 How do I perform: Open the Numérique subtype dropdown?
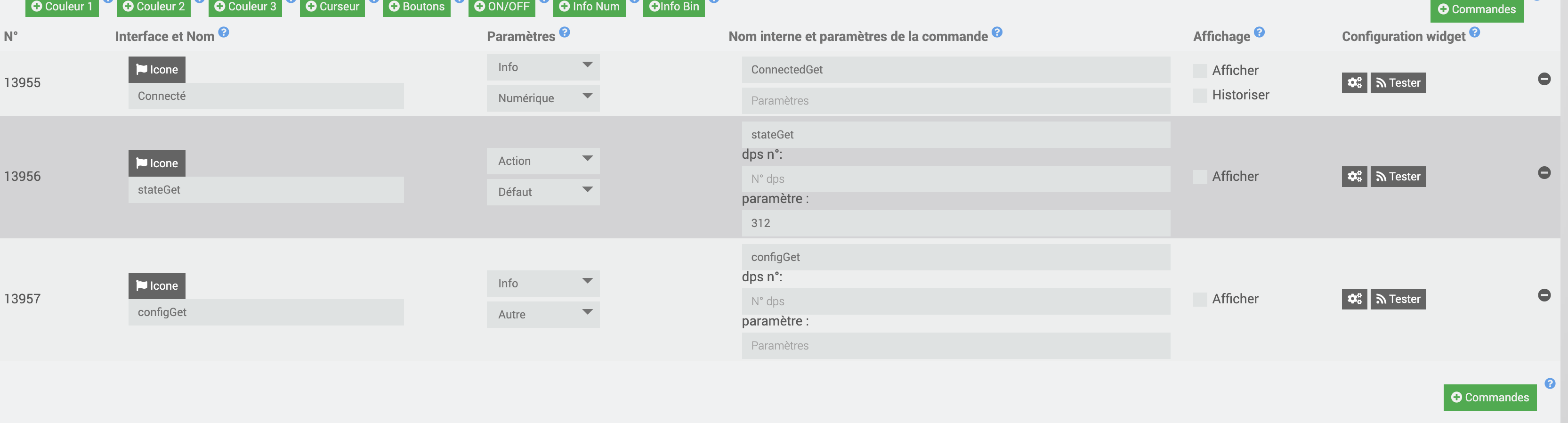(x=543, y=98)
